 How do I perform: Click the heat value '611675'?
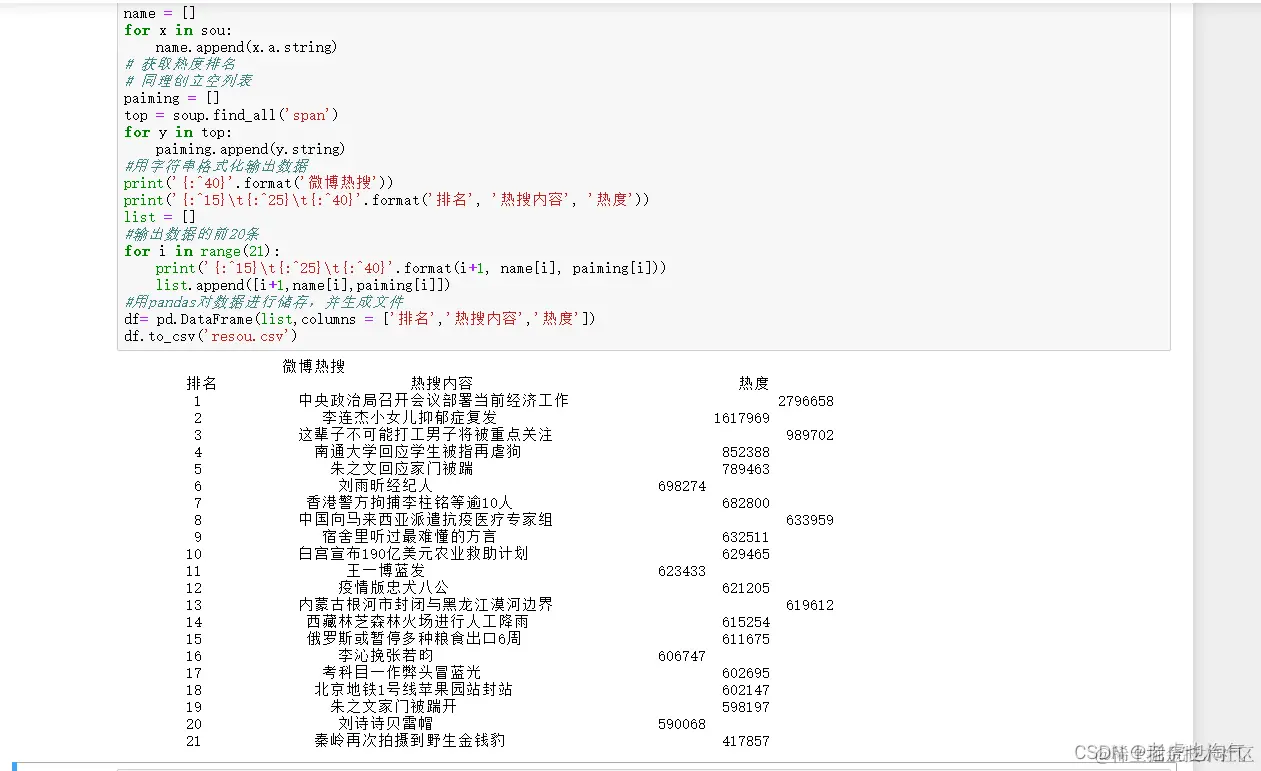(x=746, y=639)
